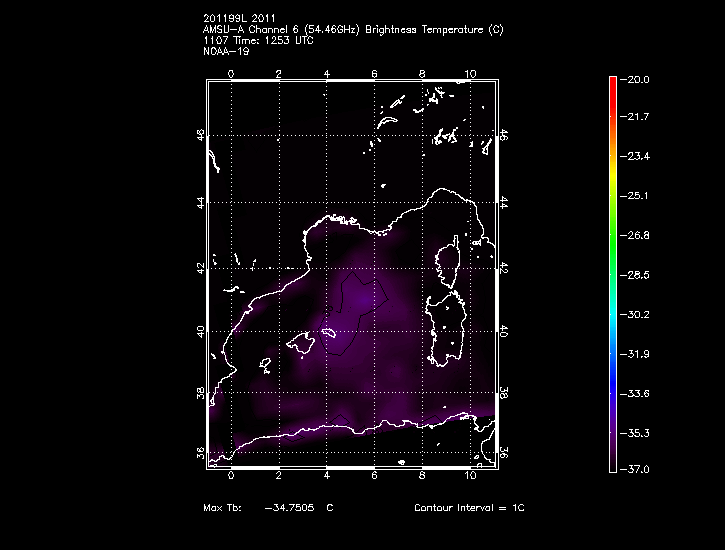
Task: Click the latitude label 44 on the left axis
Action: click(x=201, y=202)
